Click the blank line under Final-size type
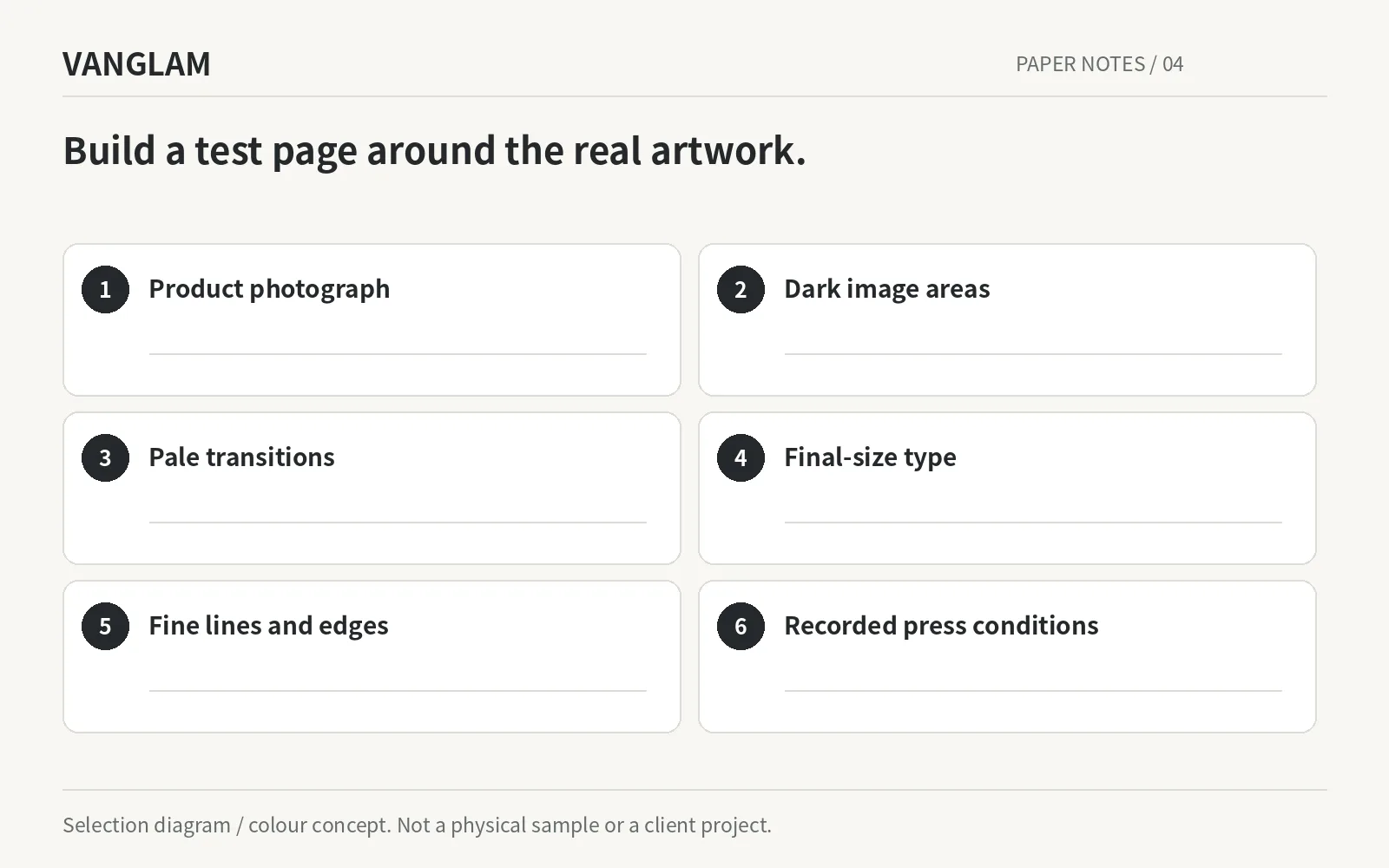 1033,523
